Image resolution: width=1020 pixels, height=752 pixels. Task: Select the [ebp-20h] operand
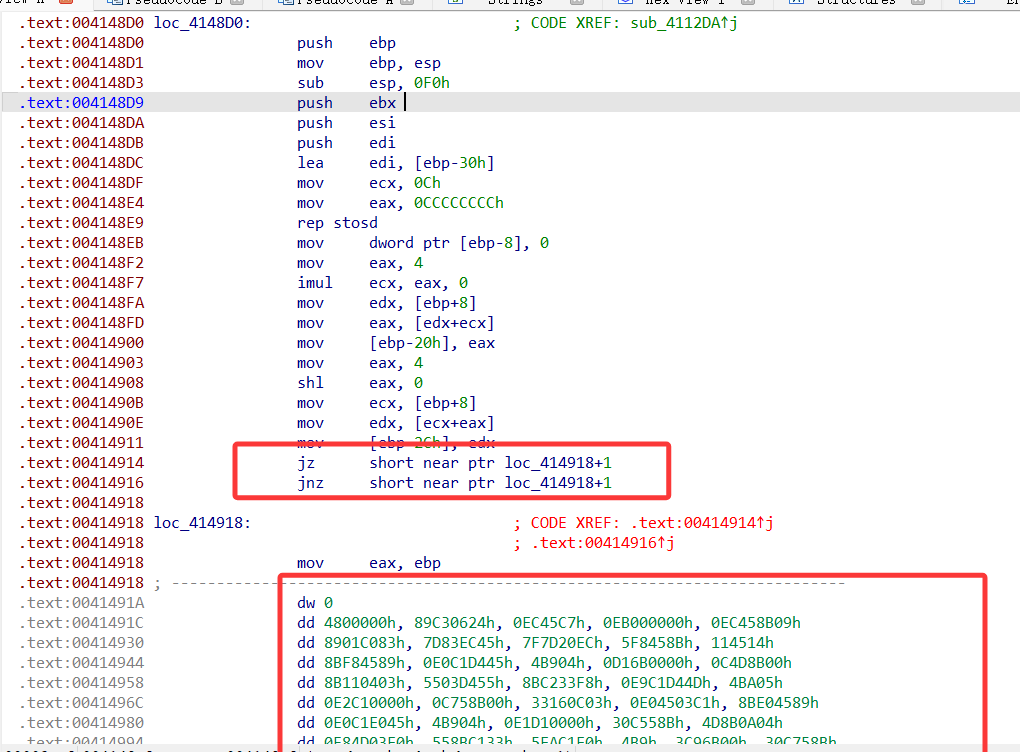click(x=409, y=343)
